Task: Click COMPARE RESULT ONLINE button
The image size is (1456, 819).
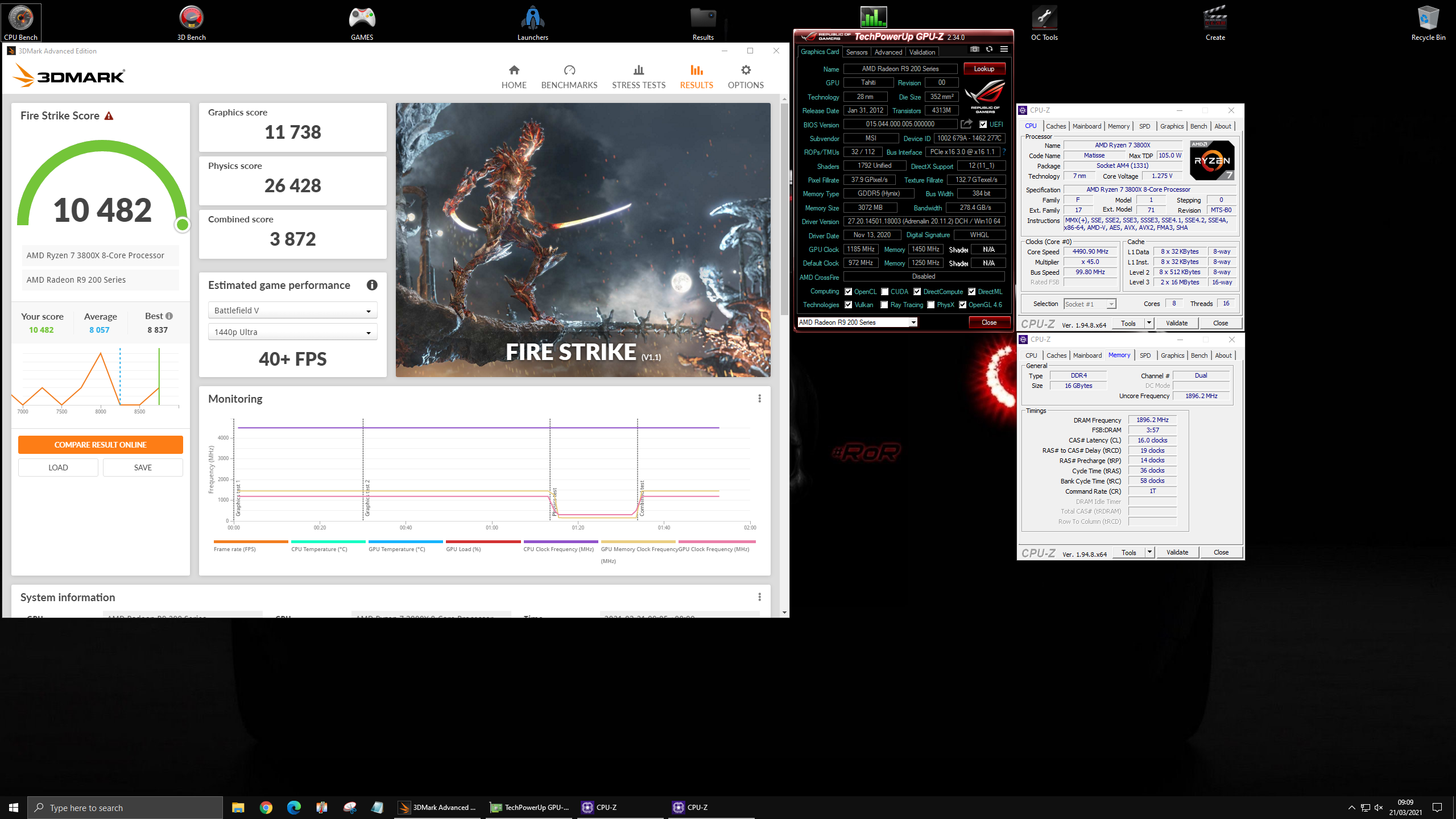Action: coord(100,445)
